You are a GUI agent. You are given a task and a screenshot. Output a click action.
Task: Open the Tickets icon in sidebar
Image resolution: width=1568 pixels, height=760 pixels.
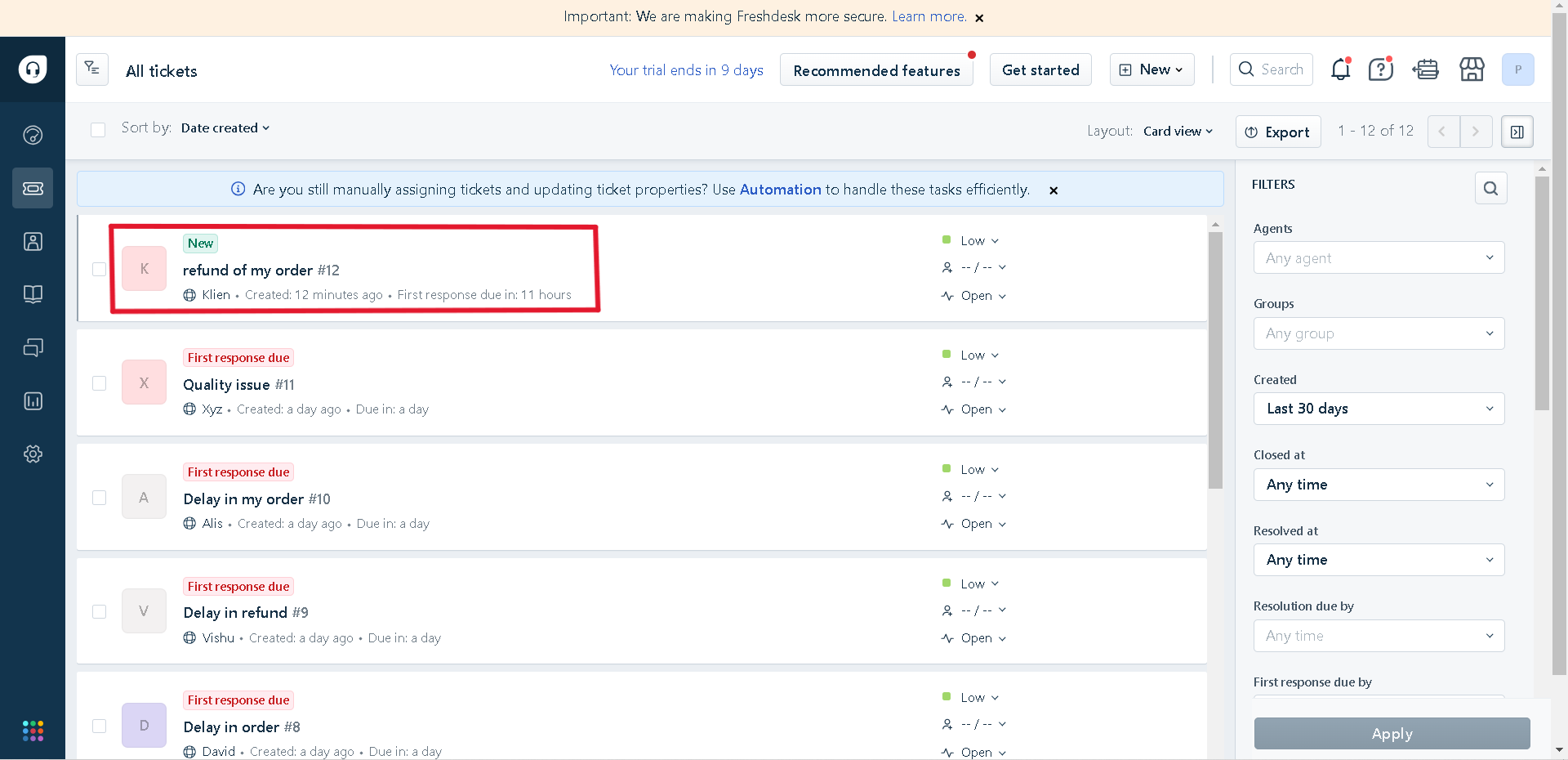pyautogui.click(x=33, y=188)
